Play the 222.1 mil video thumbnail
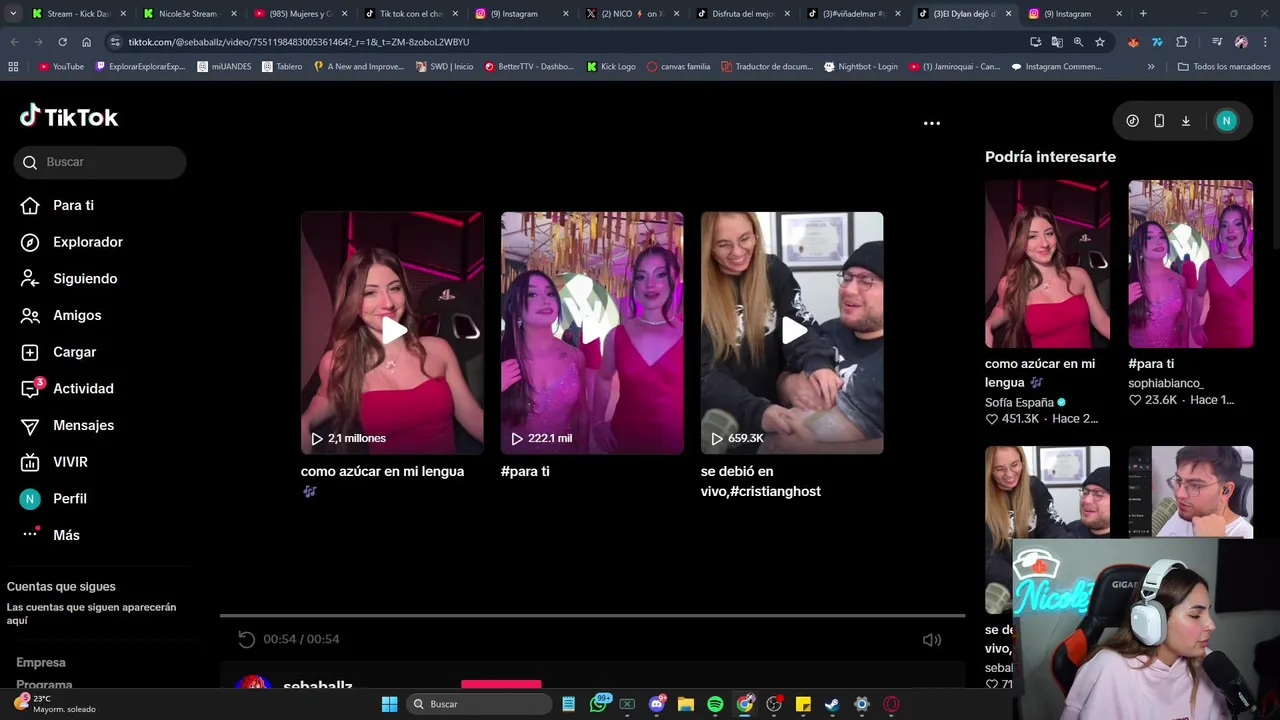1280x720 pixels. click(592, 333)
